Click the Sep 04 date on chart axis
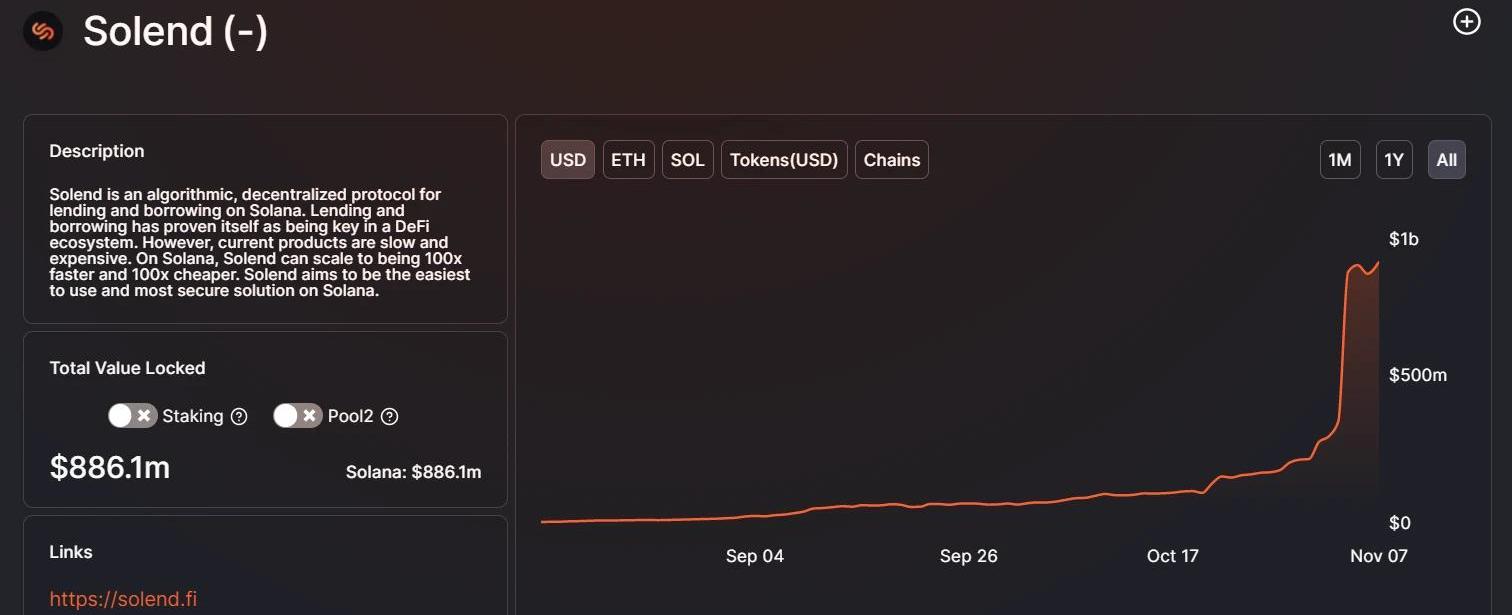 click(755, 556)
